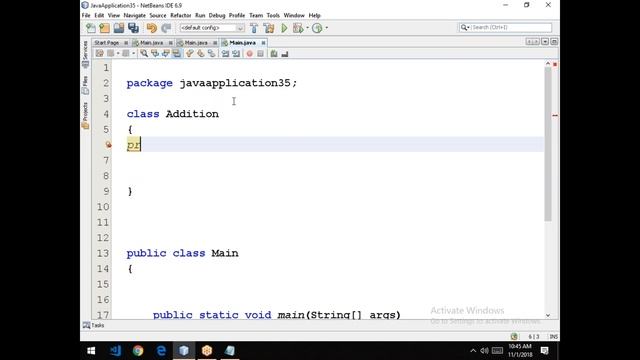640x360 pixels.
Task: Open the Tools menu
Action: tap(273, 16)
